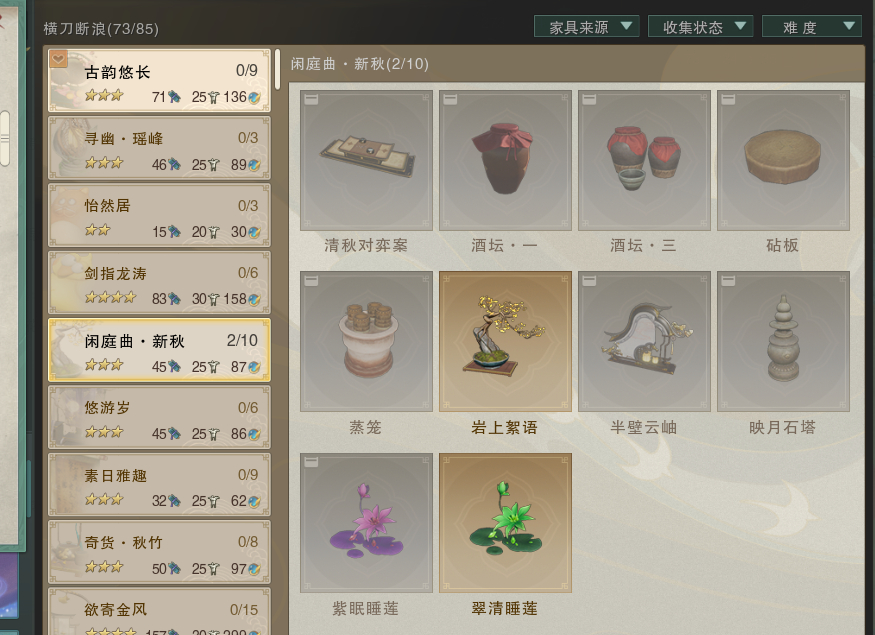The width and height of the screenshot is (875, 635).
Task: Open the 家具来源 dropdown filter
Action: [586, 27]
